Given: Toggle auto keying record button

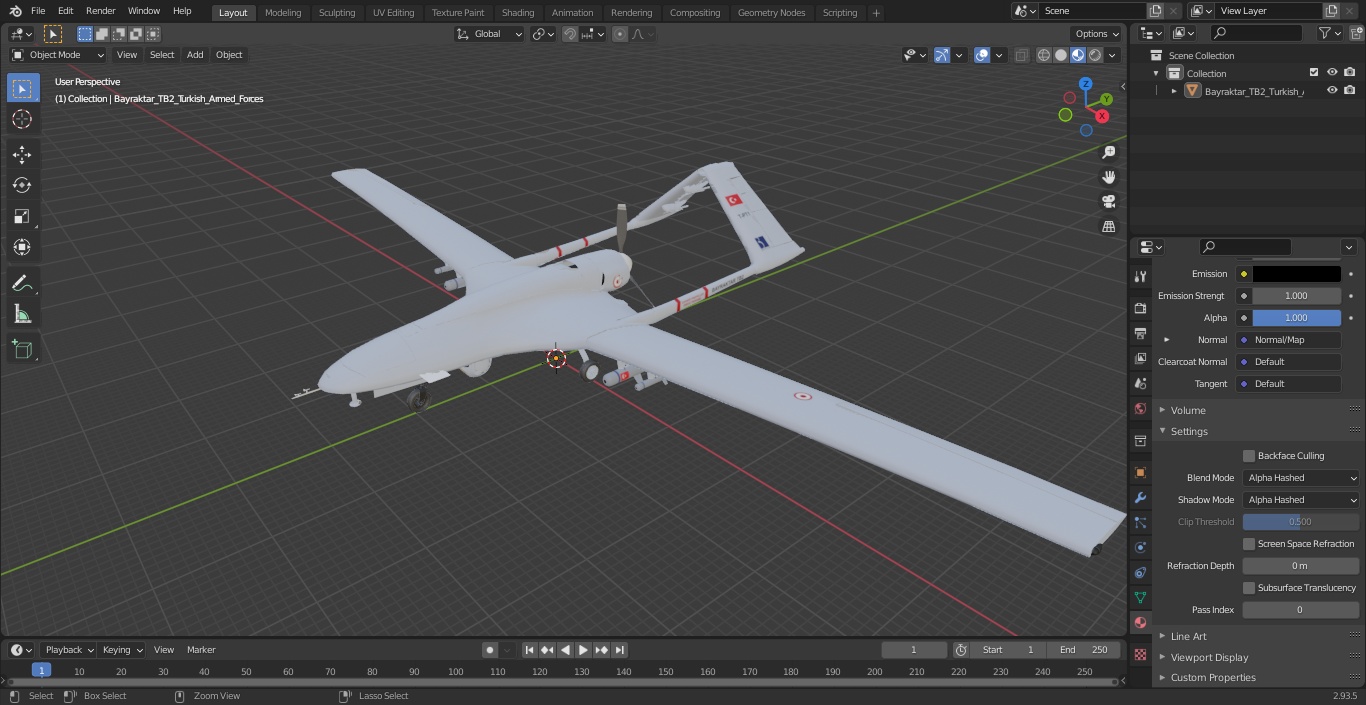Looking at the screenshot, I should pos(490,650).
